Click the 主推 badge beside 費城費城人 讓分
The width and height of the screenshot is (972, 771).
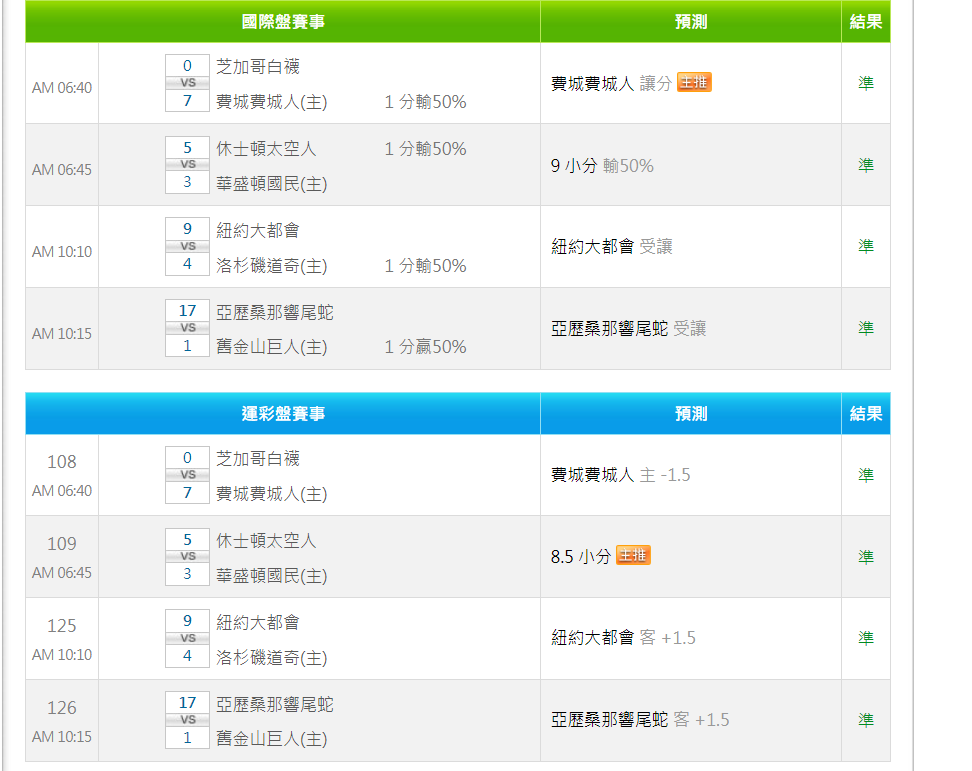pyautogui.click(x=693, y=83)
